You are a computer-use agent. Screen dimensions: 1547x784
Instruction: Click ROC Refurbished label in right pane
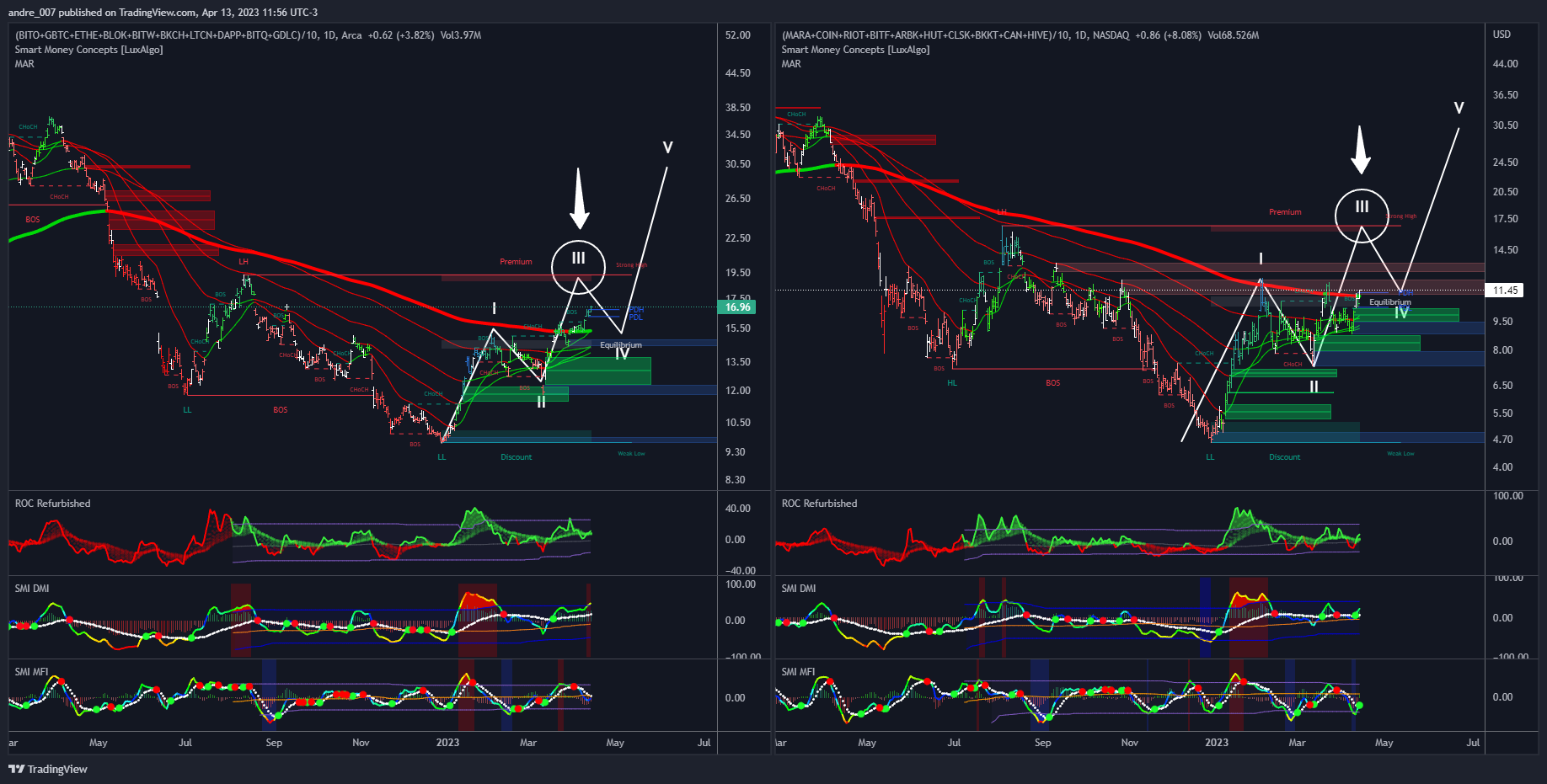pos(819,504)
